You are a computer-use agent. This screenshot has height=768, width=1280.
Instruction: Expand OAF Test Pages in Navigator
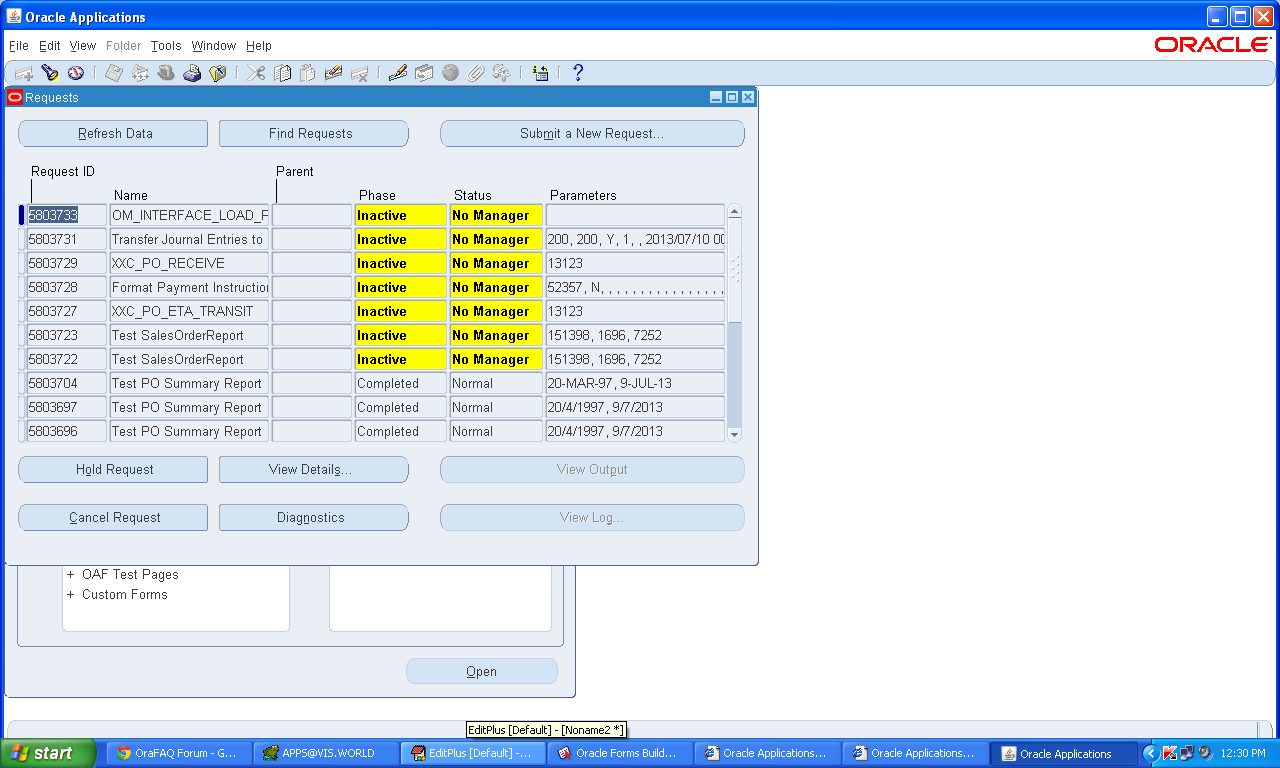[x=71, y=575]
